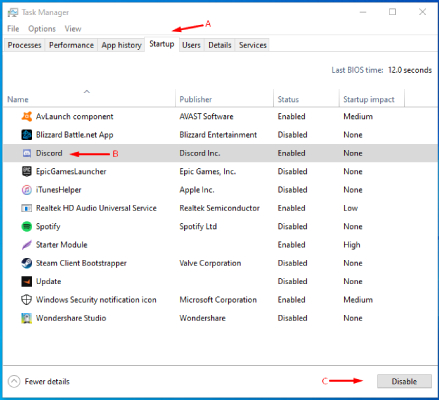Click 'AVAST Software' publisher cell

(x=206, y=116)
